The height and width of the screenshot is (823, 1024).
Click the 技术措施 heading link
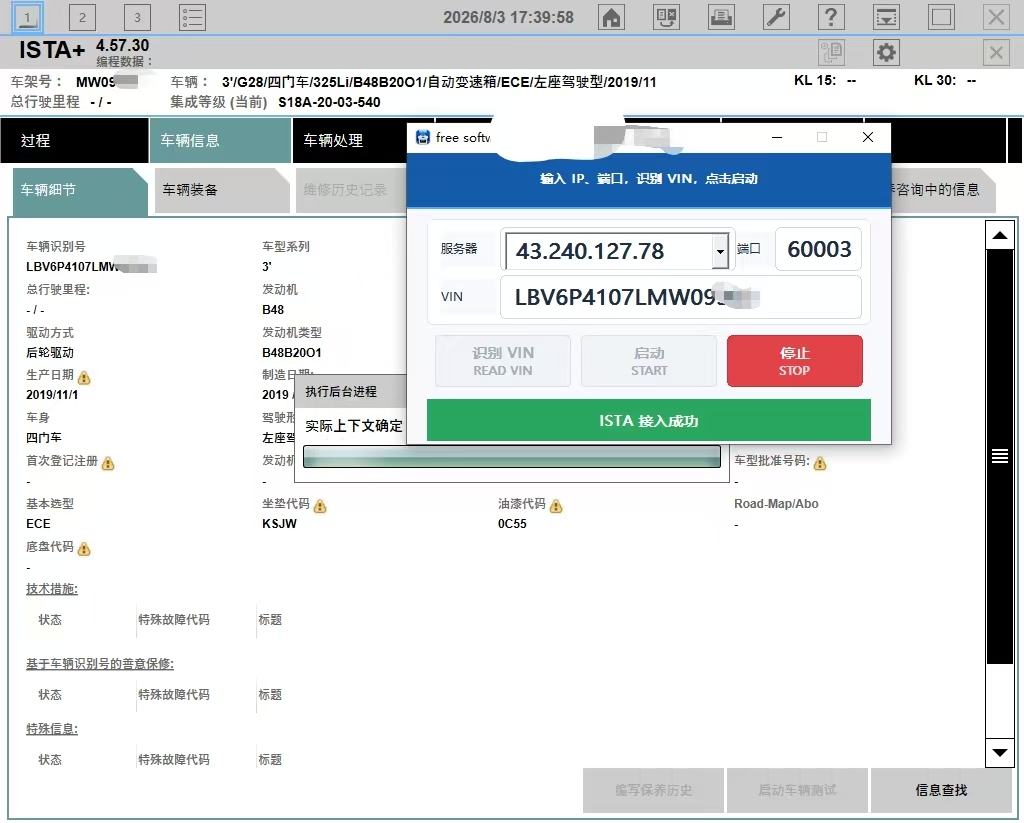coord(52,589)
